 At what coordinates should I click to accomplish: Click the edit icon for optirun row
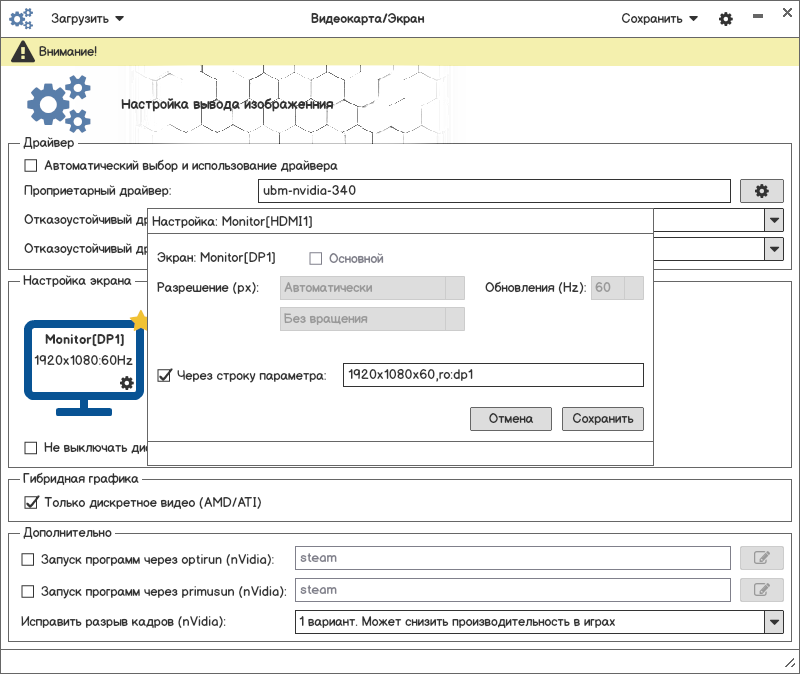(x=762, y=558)
